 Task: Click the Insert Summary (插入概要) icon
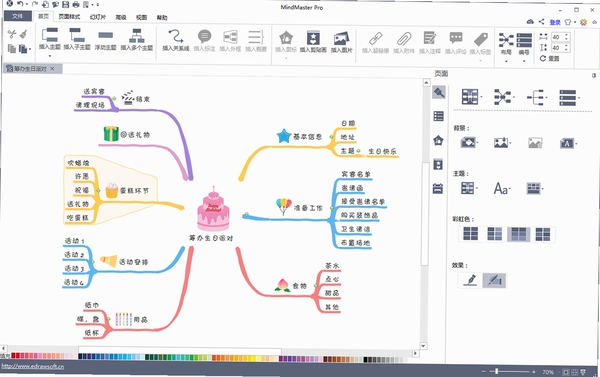(256, 37)
